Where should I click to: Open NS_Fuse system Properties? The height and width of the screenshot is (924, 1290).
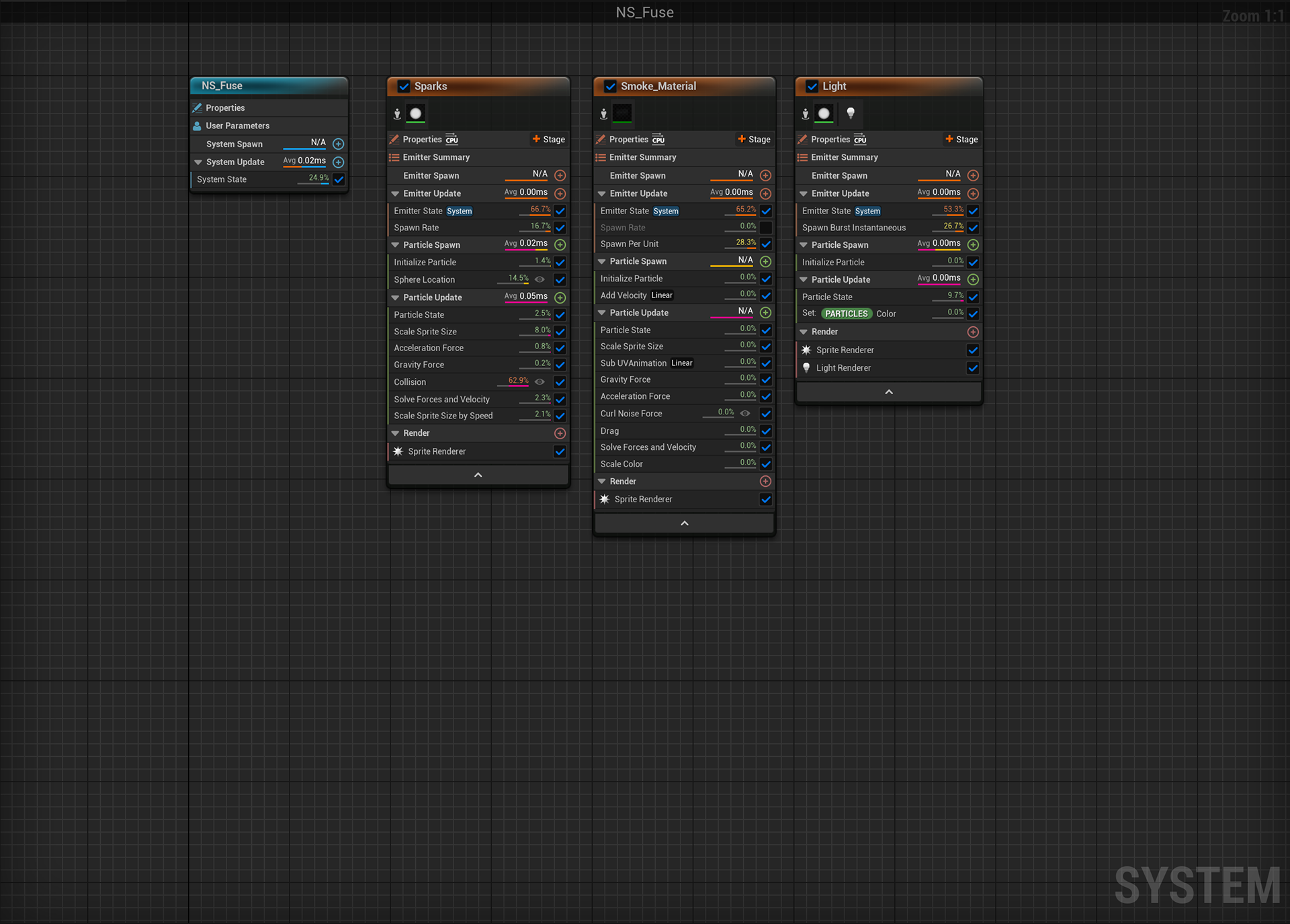point(269,107)
